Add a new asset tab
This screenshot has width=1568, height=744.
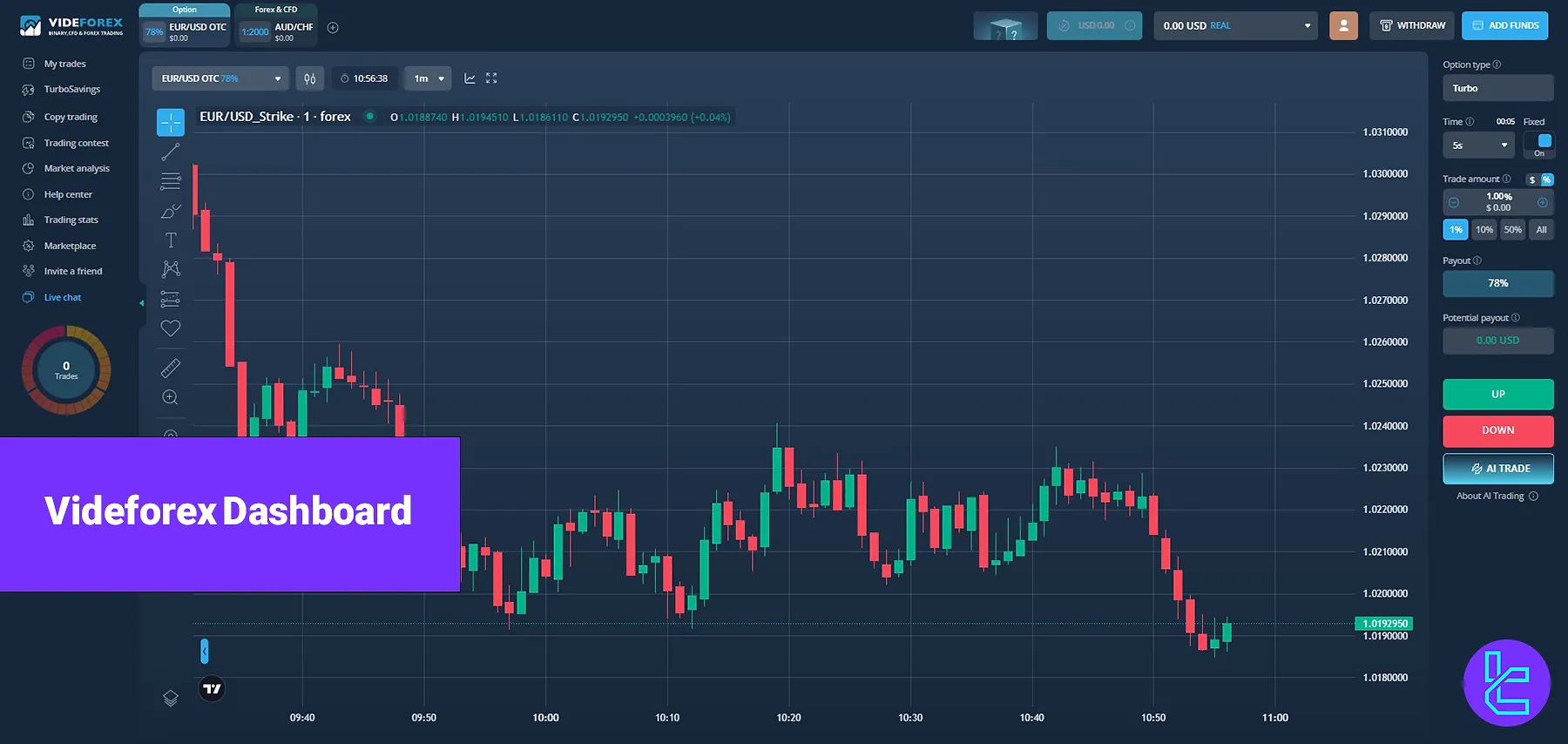pyautogui.click(x=333, y=28)
